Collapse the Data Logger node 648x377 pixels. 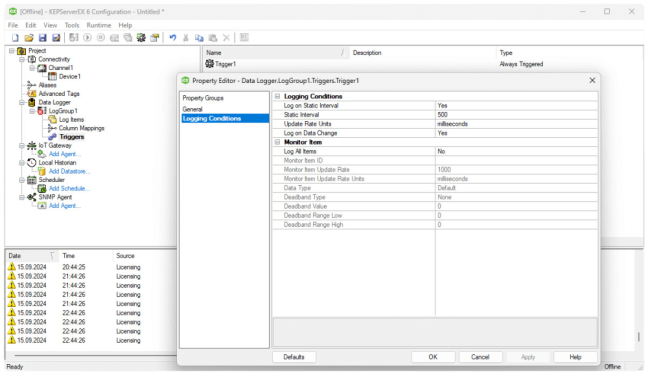(x=22, y=103)
